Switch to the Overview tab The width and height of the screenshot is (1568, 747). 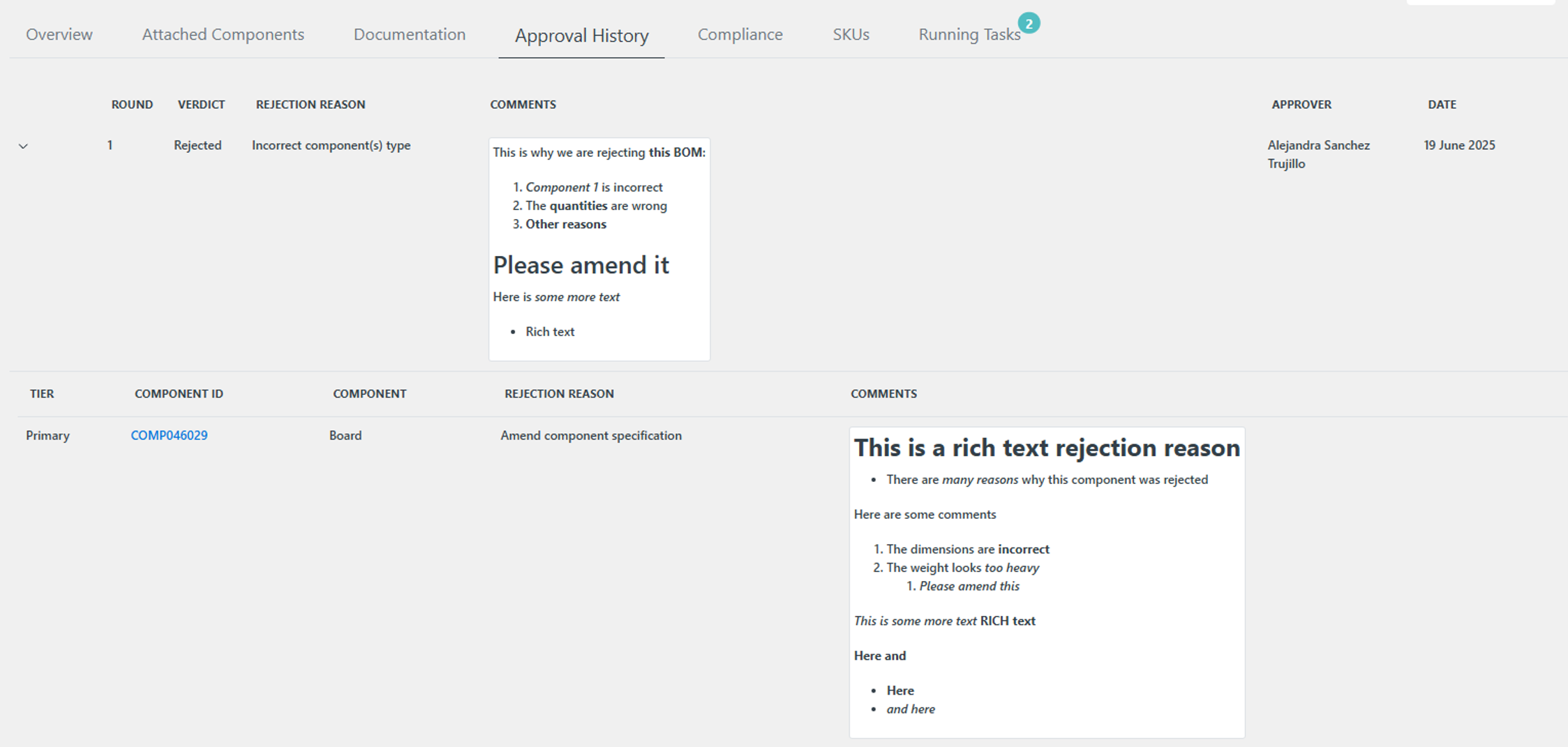pyautogui.click(x=59, y=34)
